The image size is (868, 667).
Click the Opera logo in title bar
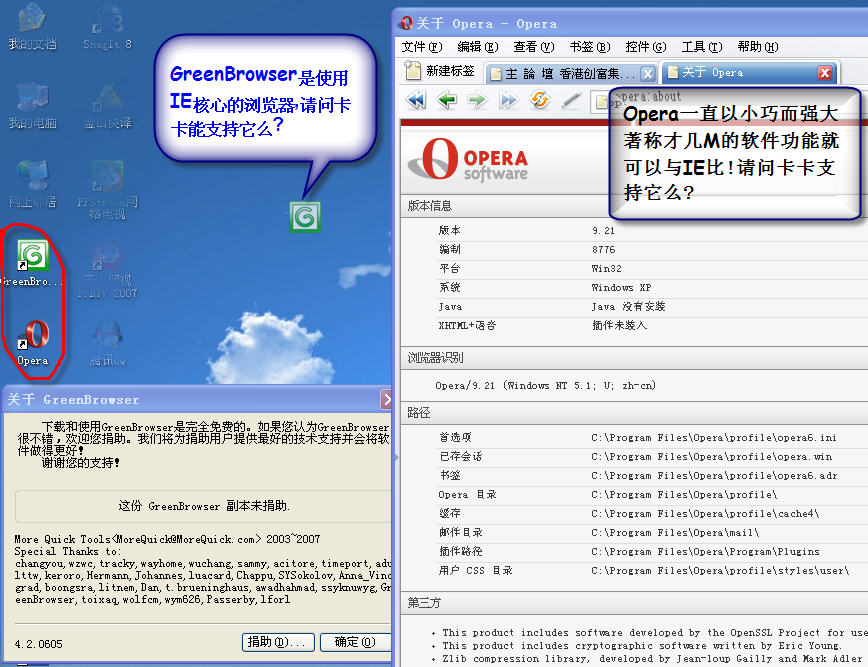(406, 23)
